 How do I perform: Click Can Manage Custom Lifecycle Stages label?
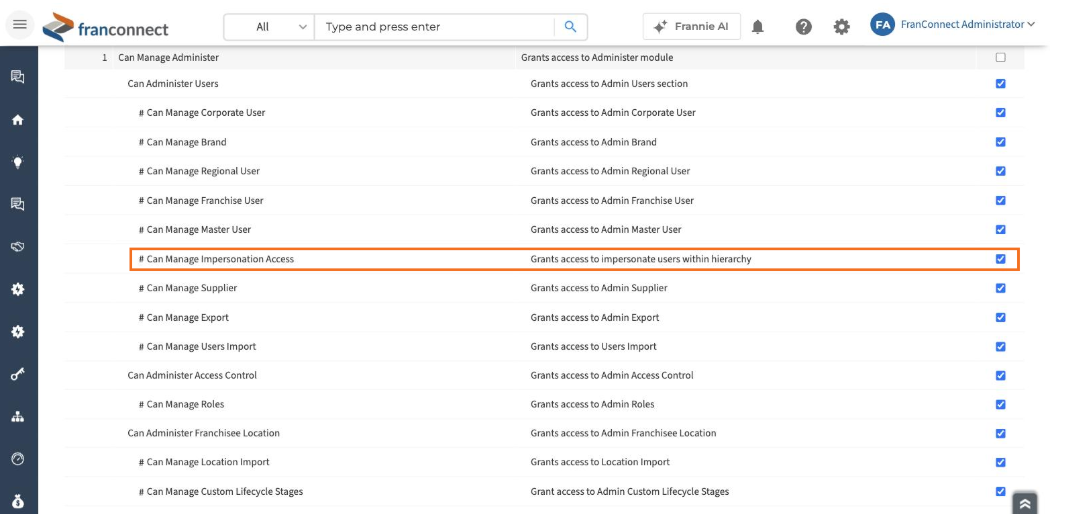coord(221,491)
